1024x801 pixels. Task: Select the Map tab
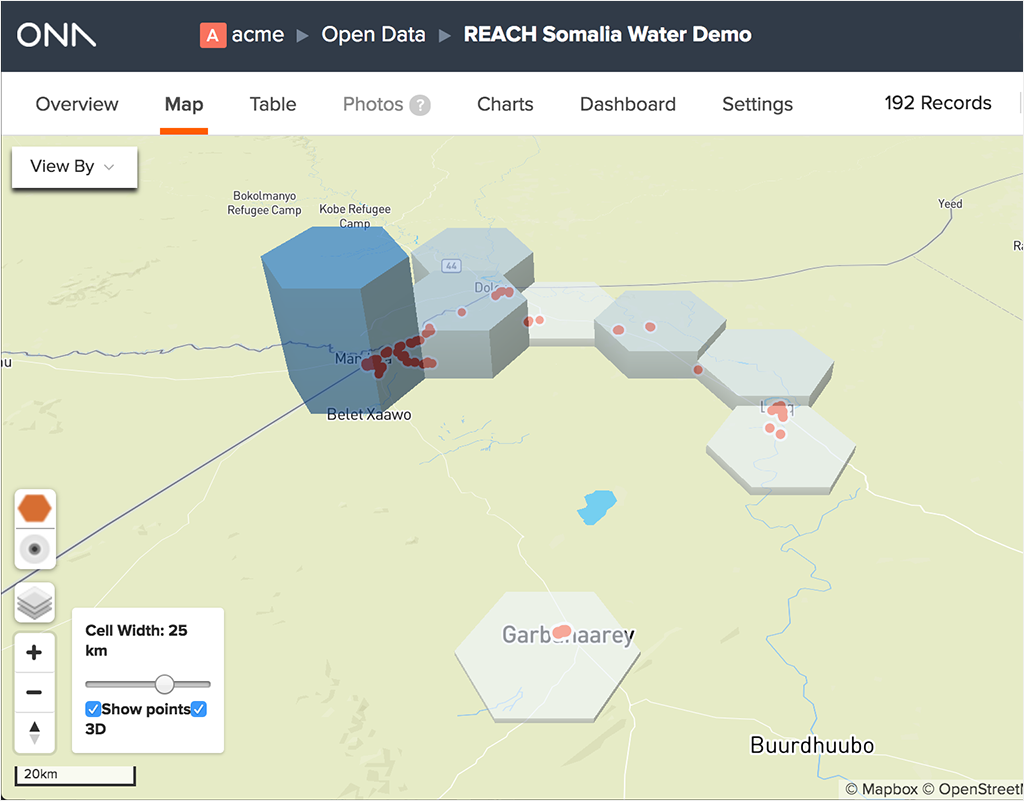tap(184, 104)
